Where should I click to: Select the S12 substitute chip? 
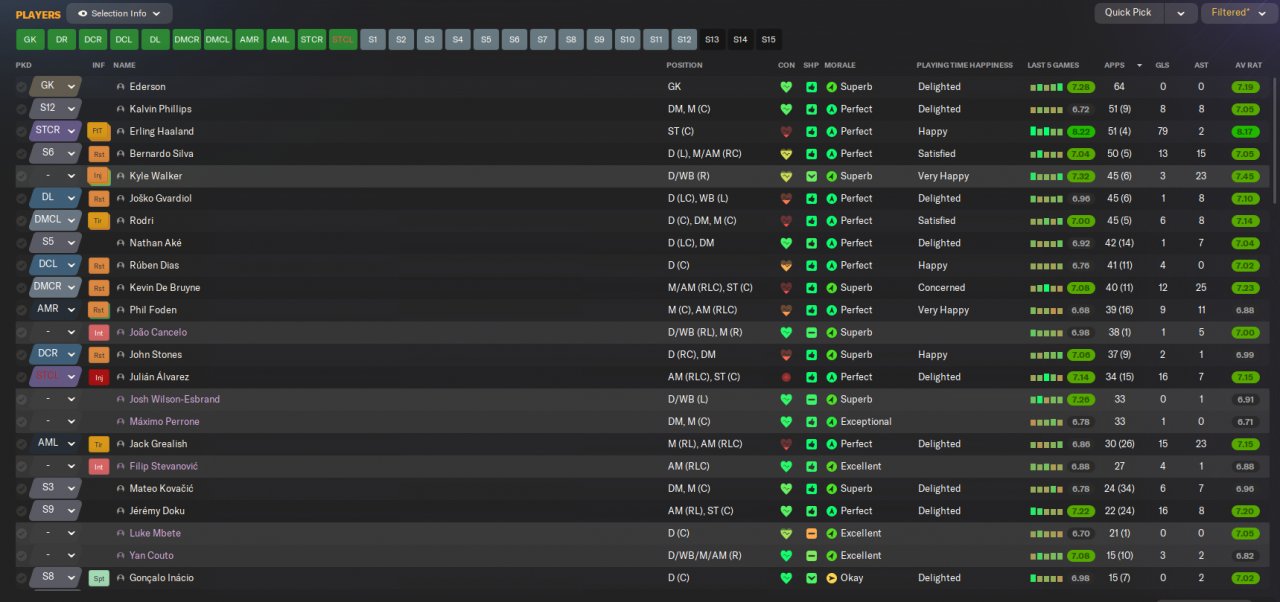(x=684, y=40)
